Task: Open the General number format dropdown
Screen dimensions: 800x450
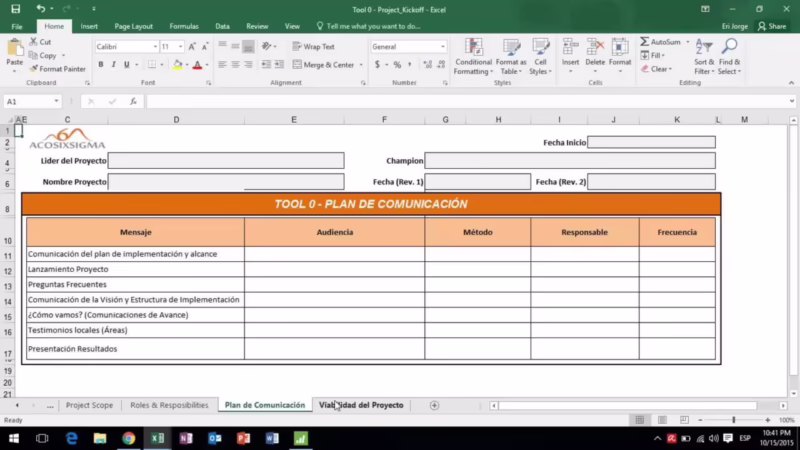Action: tap(442, 46)
